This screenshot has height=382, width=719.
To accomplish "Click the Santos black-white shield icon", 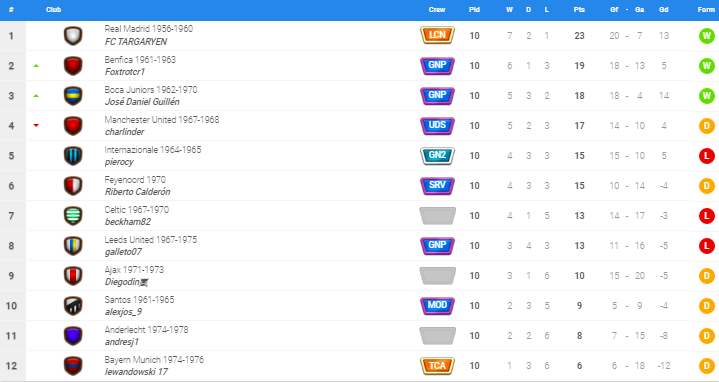I will 73,305.
